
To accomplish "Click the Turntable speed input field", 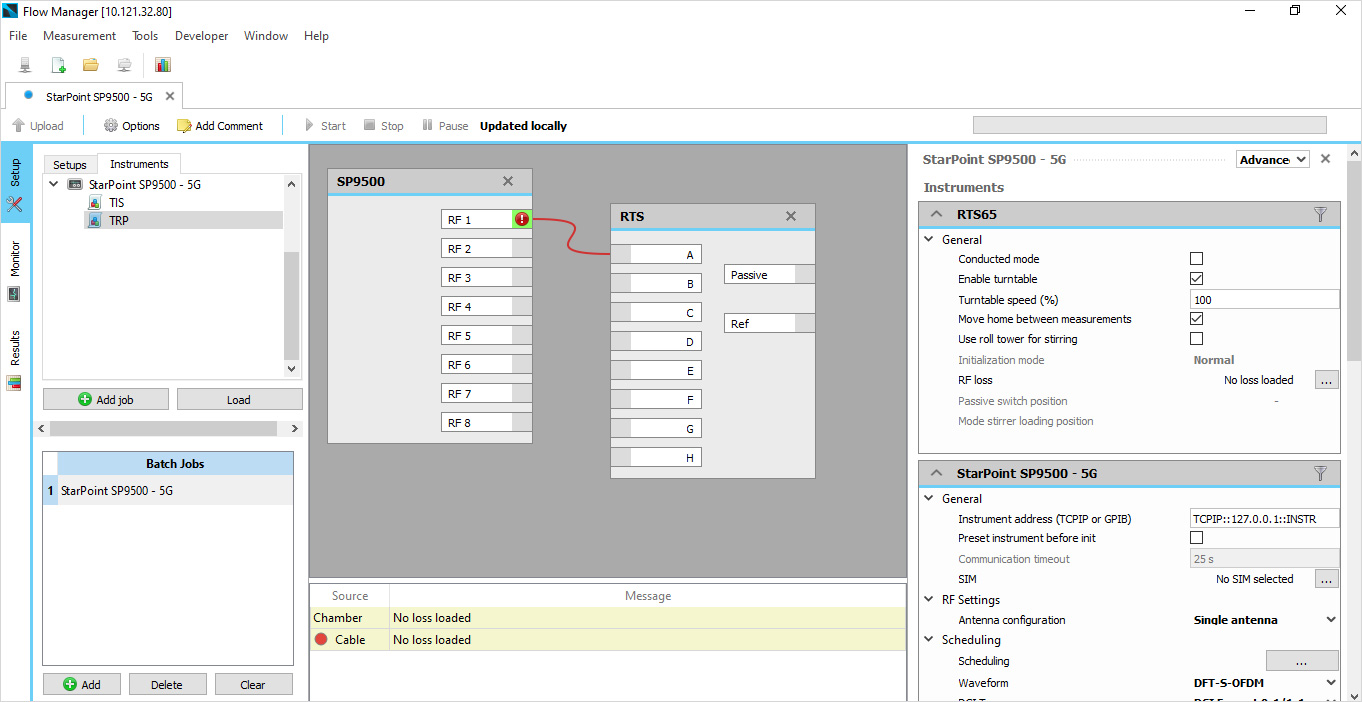I will point(1264,300).
